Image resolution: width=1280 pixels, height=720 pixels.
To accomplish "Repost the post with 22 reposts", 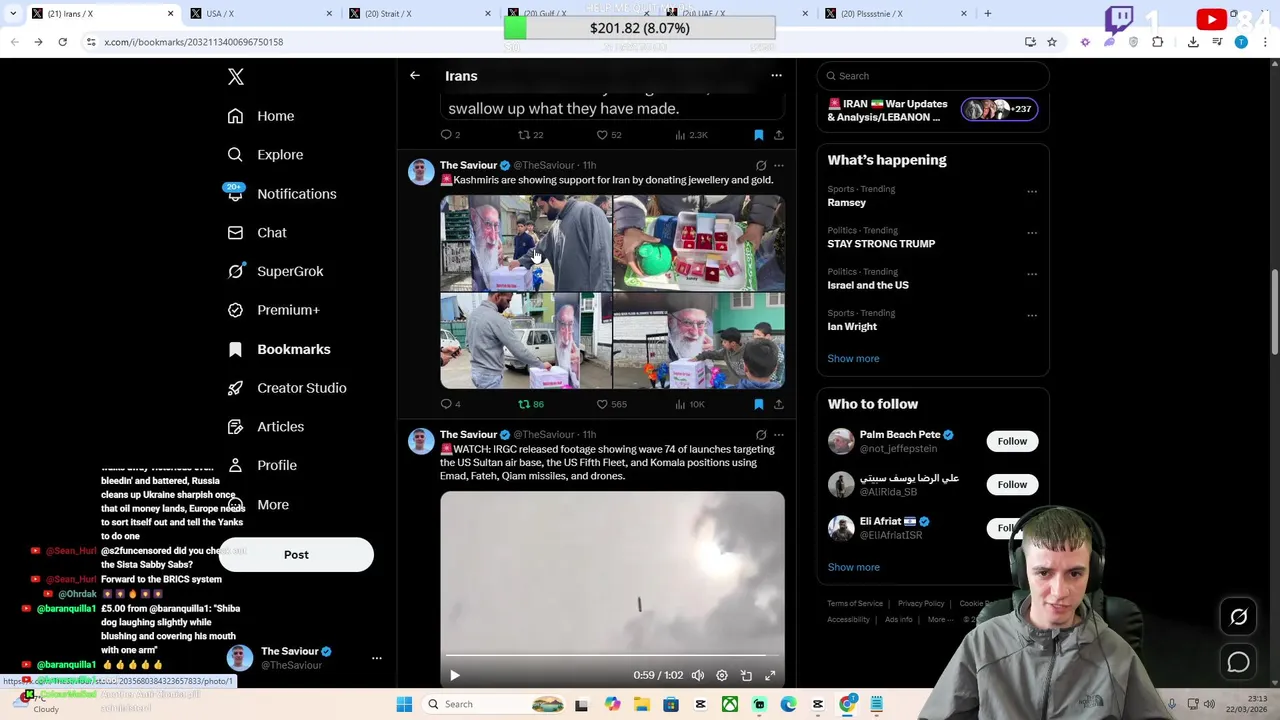I will point(530,135).
